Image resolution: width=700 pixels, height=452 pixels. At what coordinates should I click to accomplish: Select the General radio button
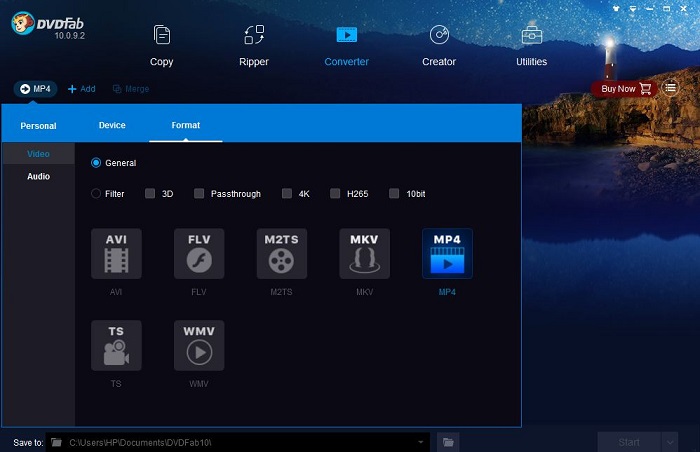point(96,163)
